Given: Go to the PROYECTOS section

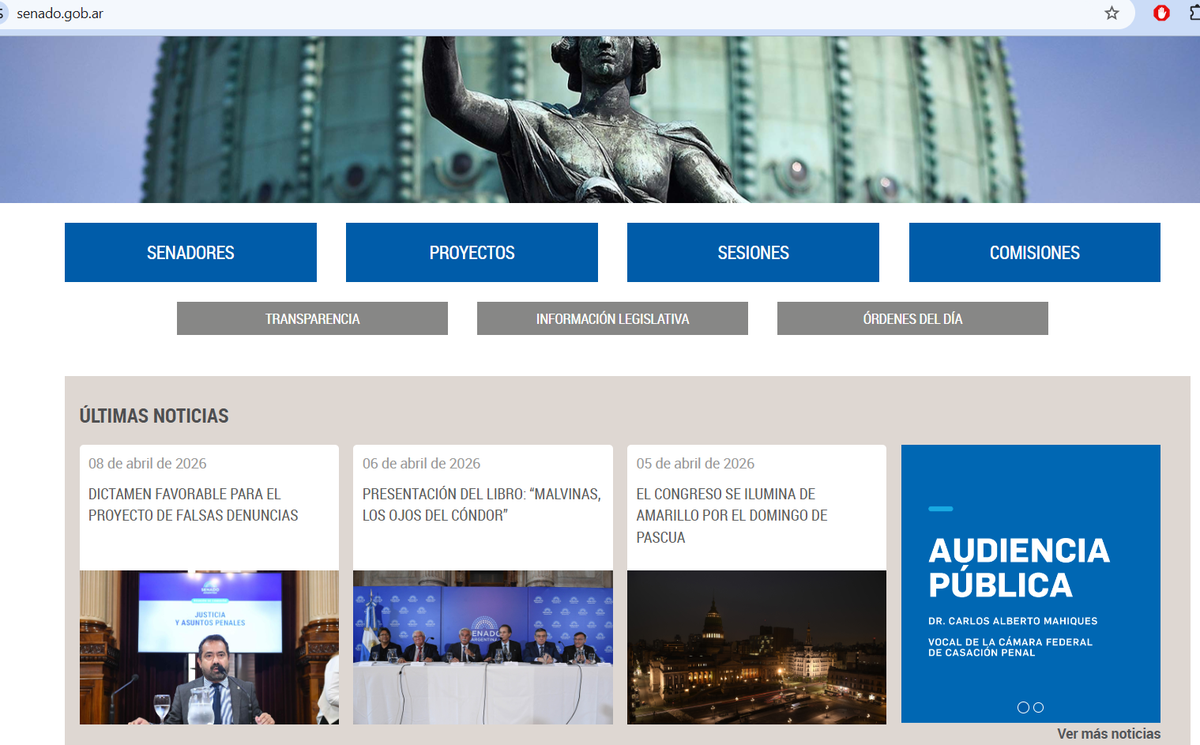Looking at the screenshot, I should coord(471,252).
